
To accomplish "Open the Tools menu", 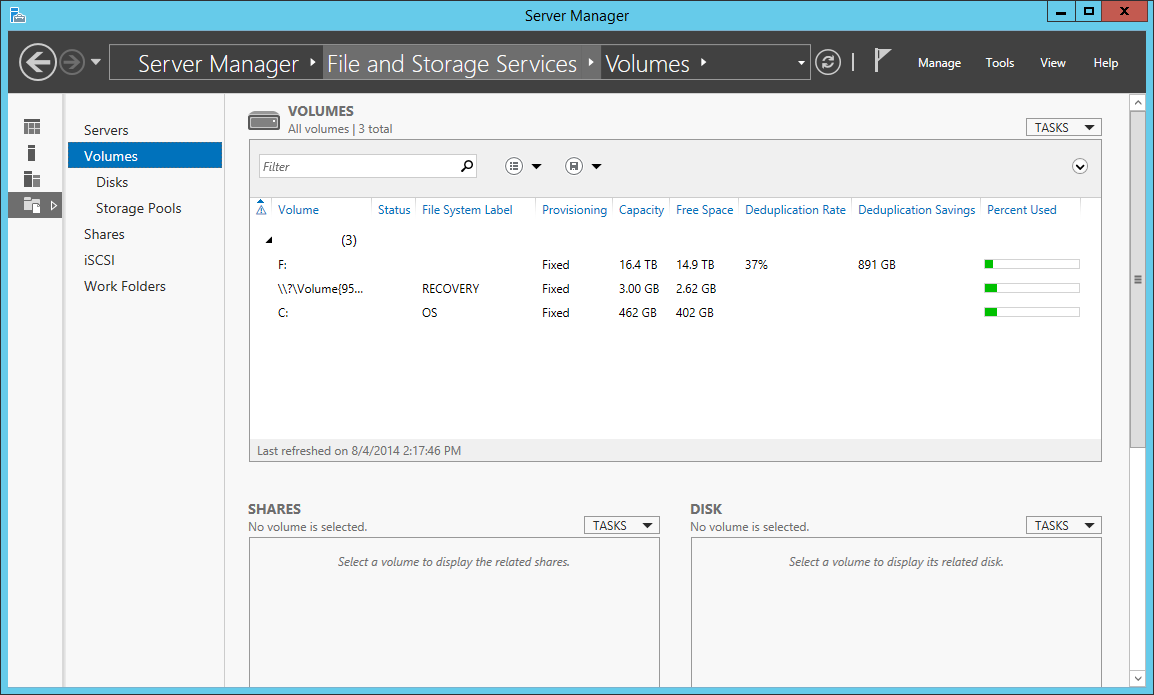I will tap(1000, 62).
